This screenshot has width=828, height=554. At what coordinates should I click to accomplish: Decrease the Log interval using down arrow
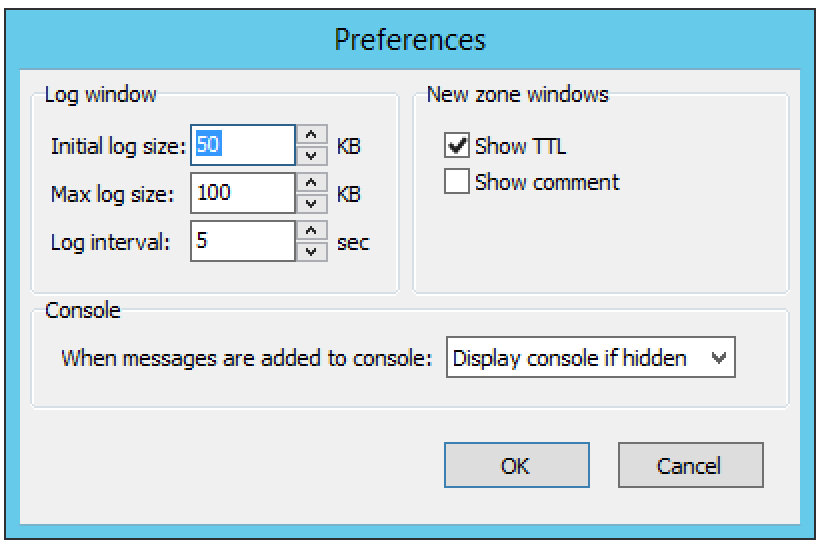tap(313, 251)
